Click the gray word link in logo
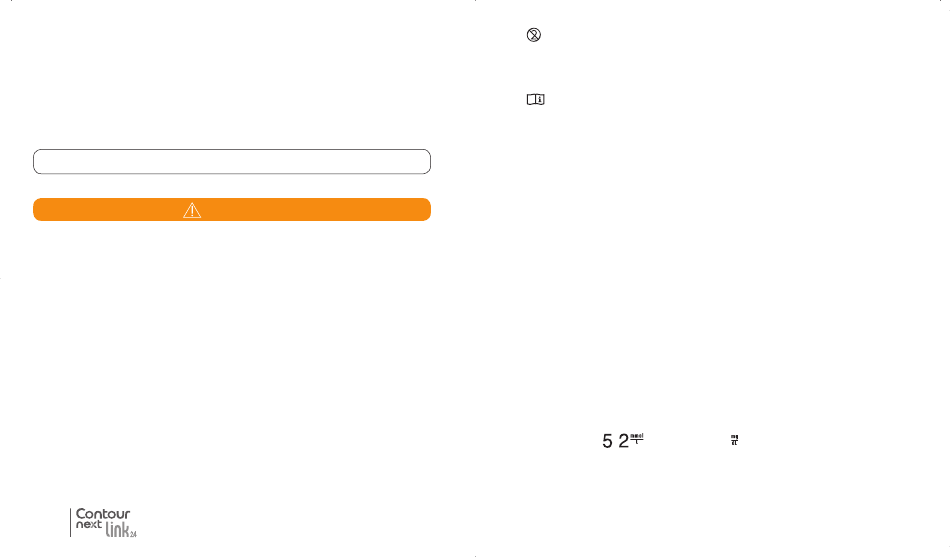The height and width of the screenshot is (557, 950). tap(117, 529)
